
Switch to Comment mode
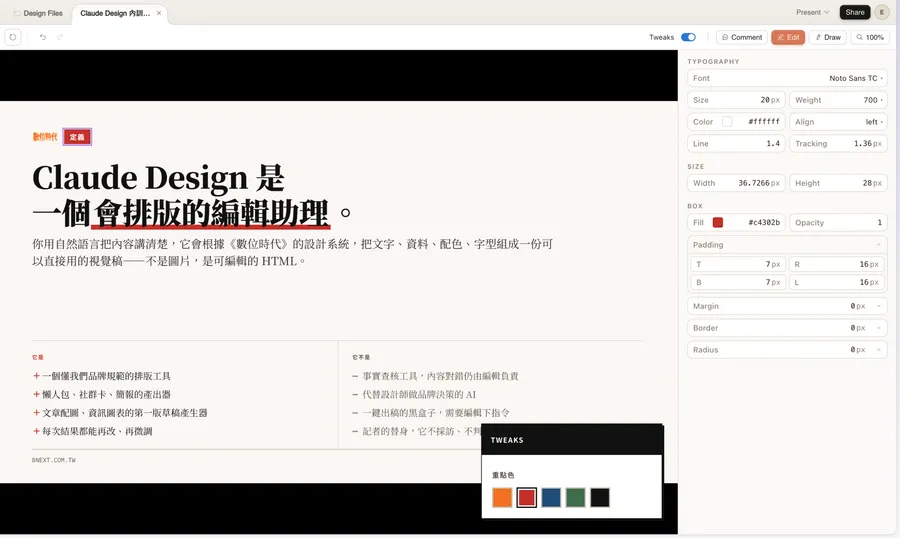[742, 37]
